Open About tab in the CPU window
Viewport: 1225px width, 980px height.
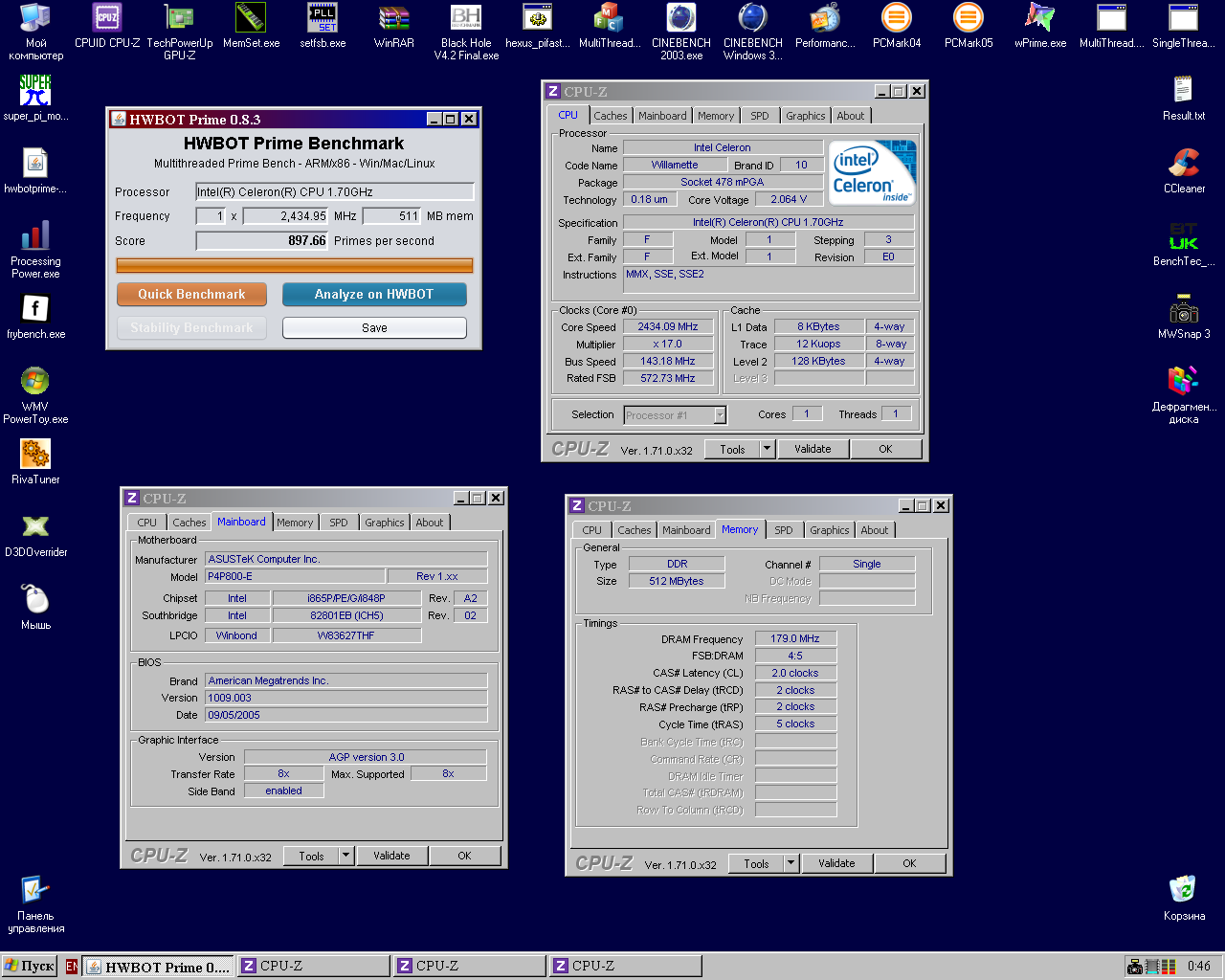tap(851, 116)
